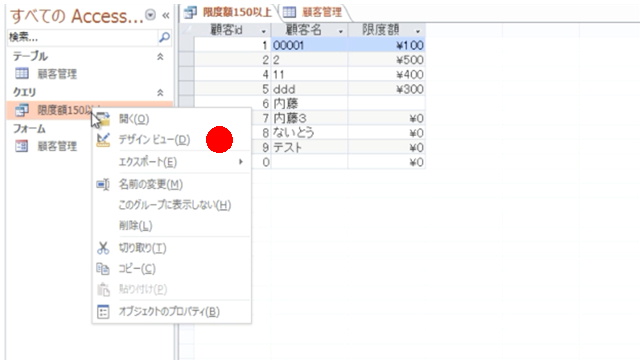Image resolution: width=640 pixels, height=360 pixels.
Task: Choose 切り取り(T) from context menu
Action: (x=172, y=248)
